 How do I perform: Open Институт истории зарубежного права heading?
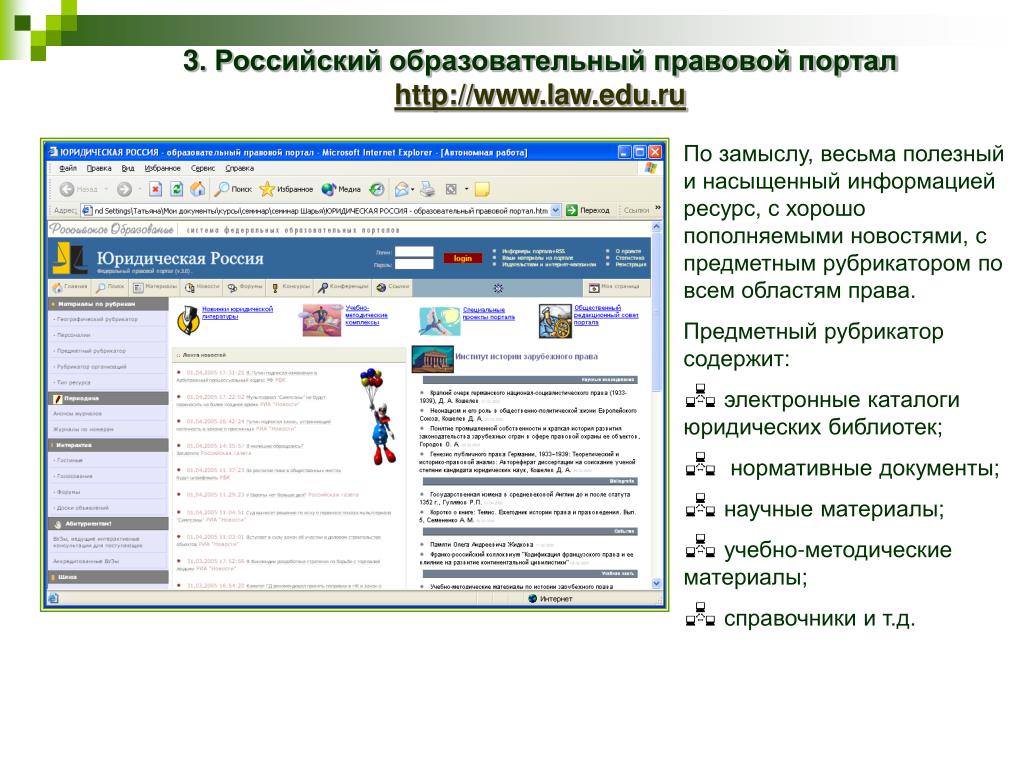pos(526,357)
